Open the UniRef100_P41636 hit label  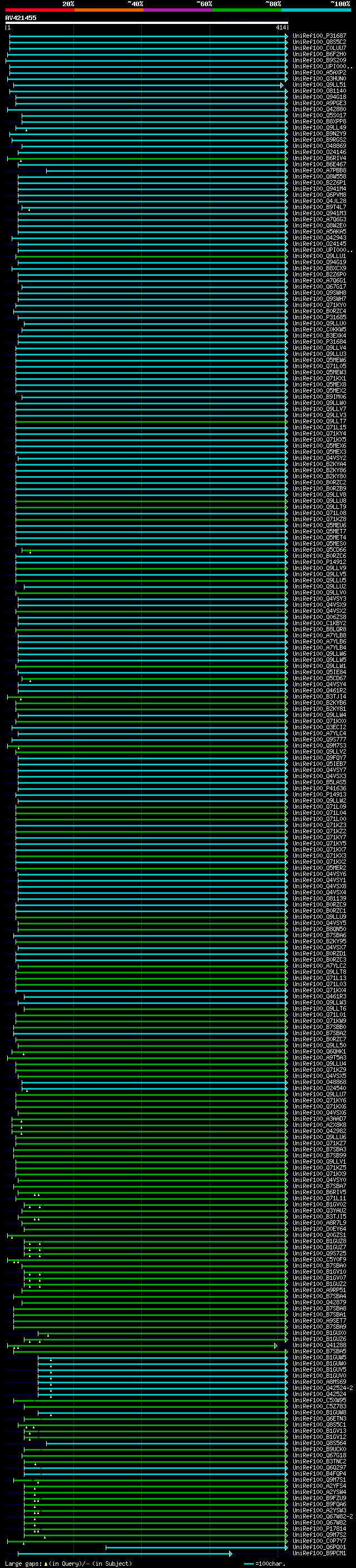(x=319, y=789)
